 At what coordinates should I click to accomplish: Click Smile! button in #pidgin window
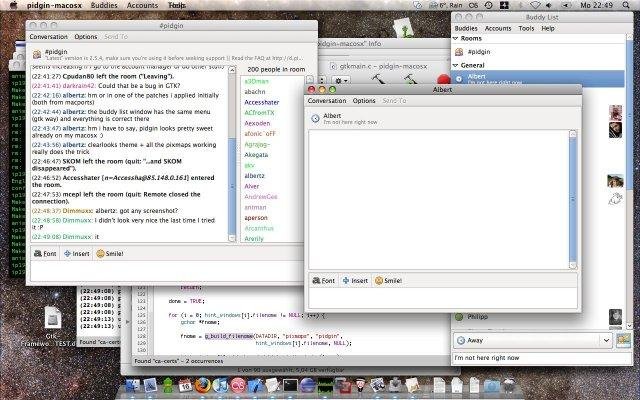tap(110, 253)
